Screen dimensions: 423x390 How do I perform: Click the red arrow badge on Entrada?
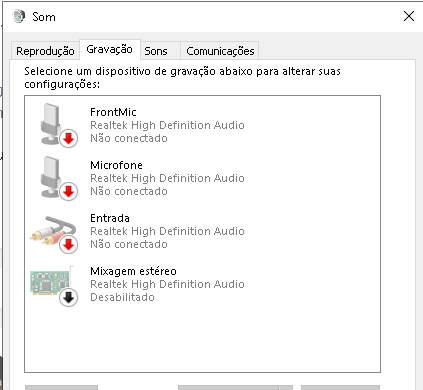click(69, 245)
